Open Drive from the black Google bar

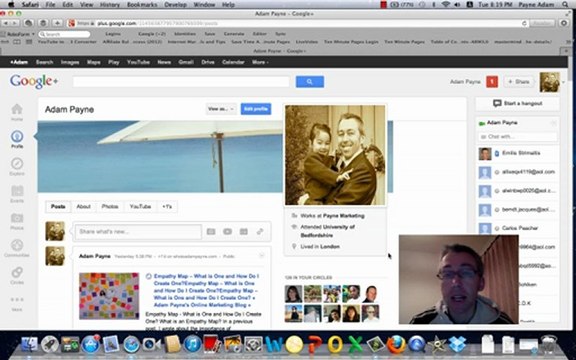coord(208,62)
